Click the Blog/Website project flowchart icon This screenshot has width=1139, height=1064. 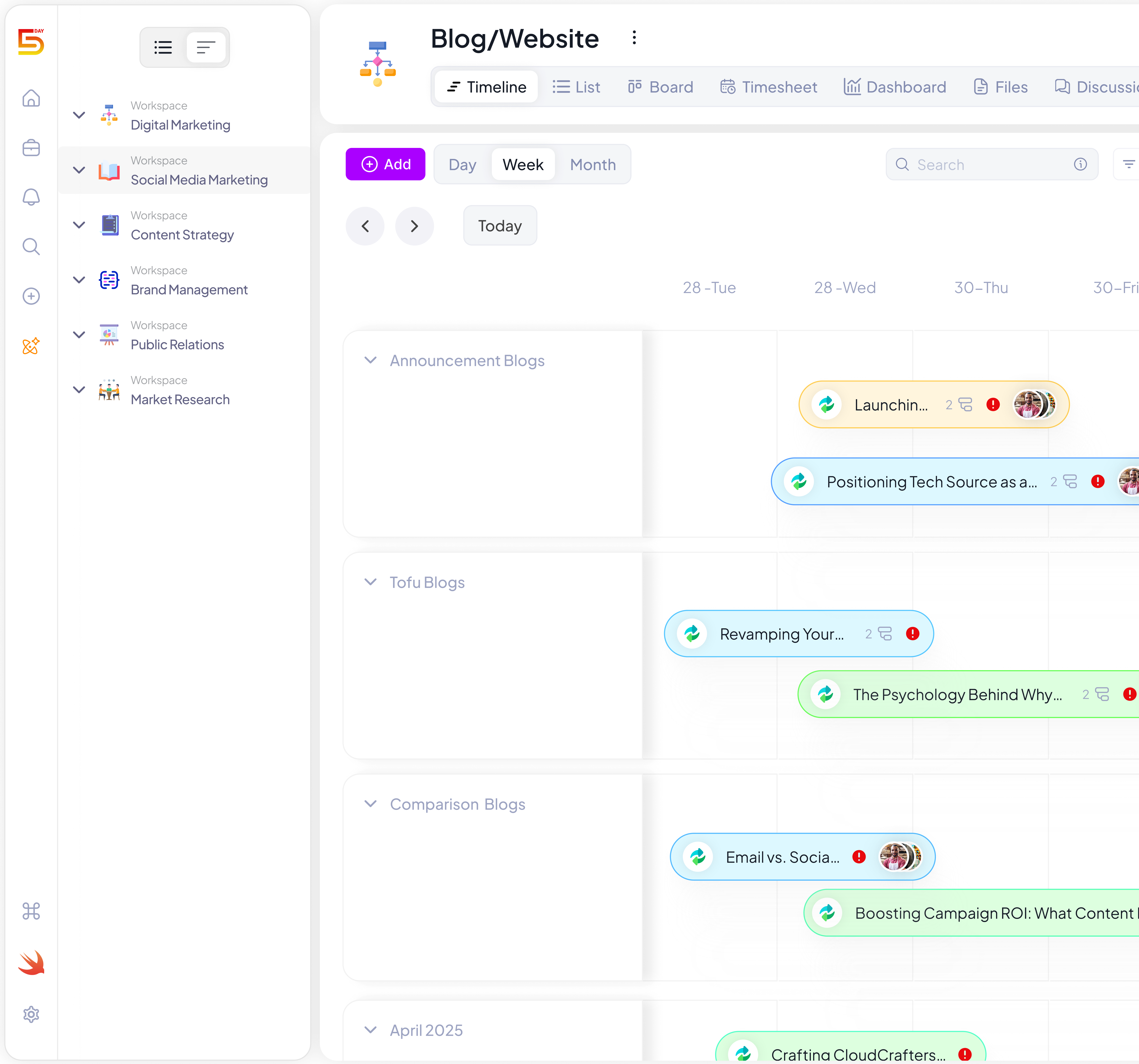378,64
